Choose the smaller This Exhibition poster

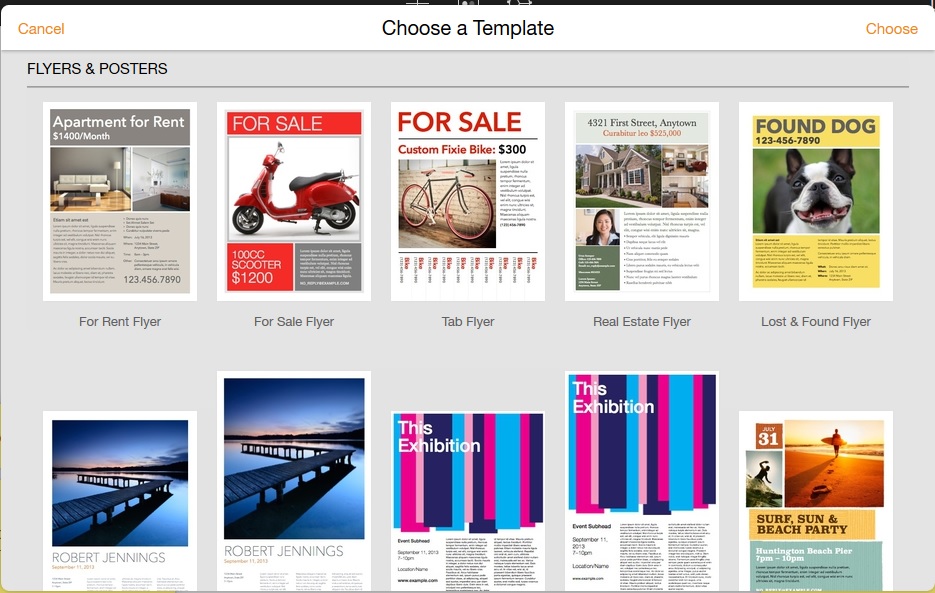tap(468, 500)
